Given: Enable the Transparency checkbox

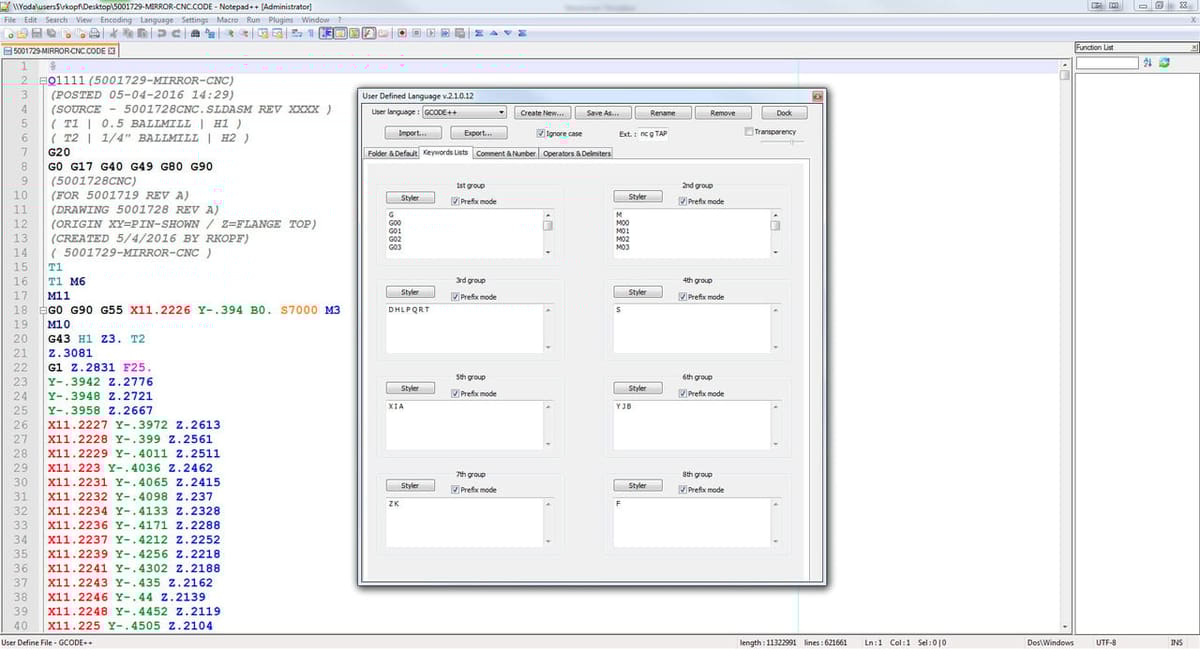Looking at the screenshot, I should click(749, 132).
